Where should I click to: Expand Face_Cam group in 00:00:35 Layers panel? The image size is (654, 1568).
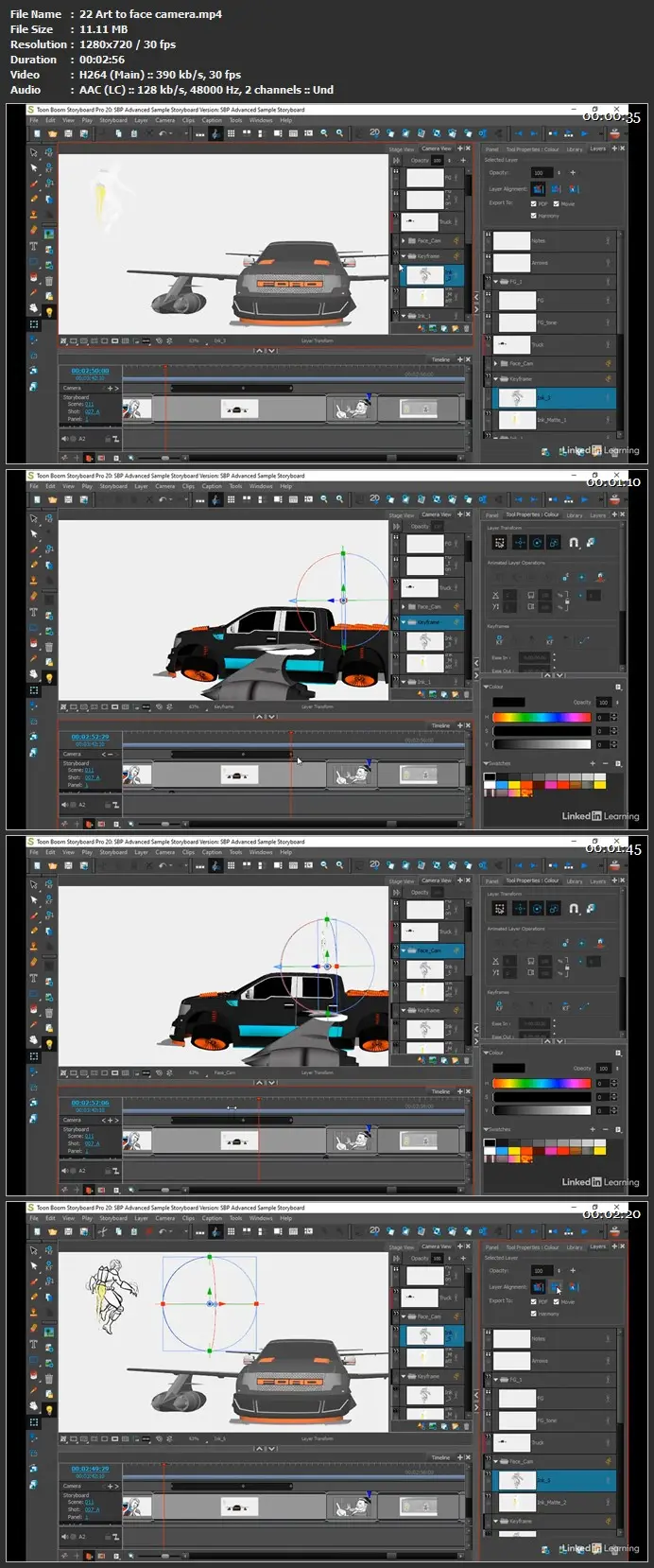pyautogui.click(x=496, y=363)
